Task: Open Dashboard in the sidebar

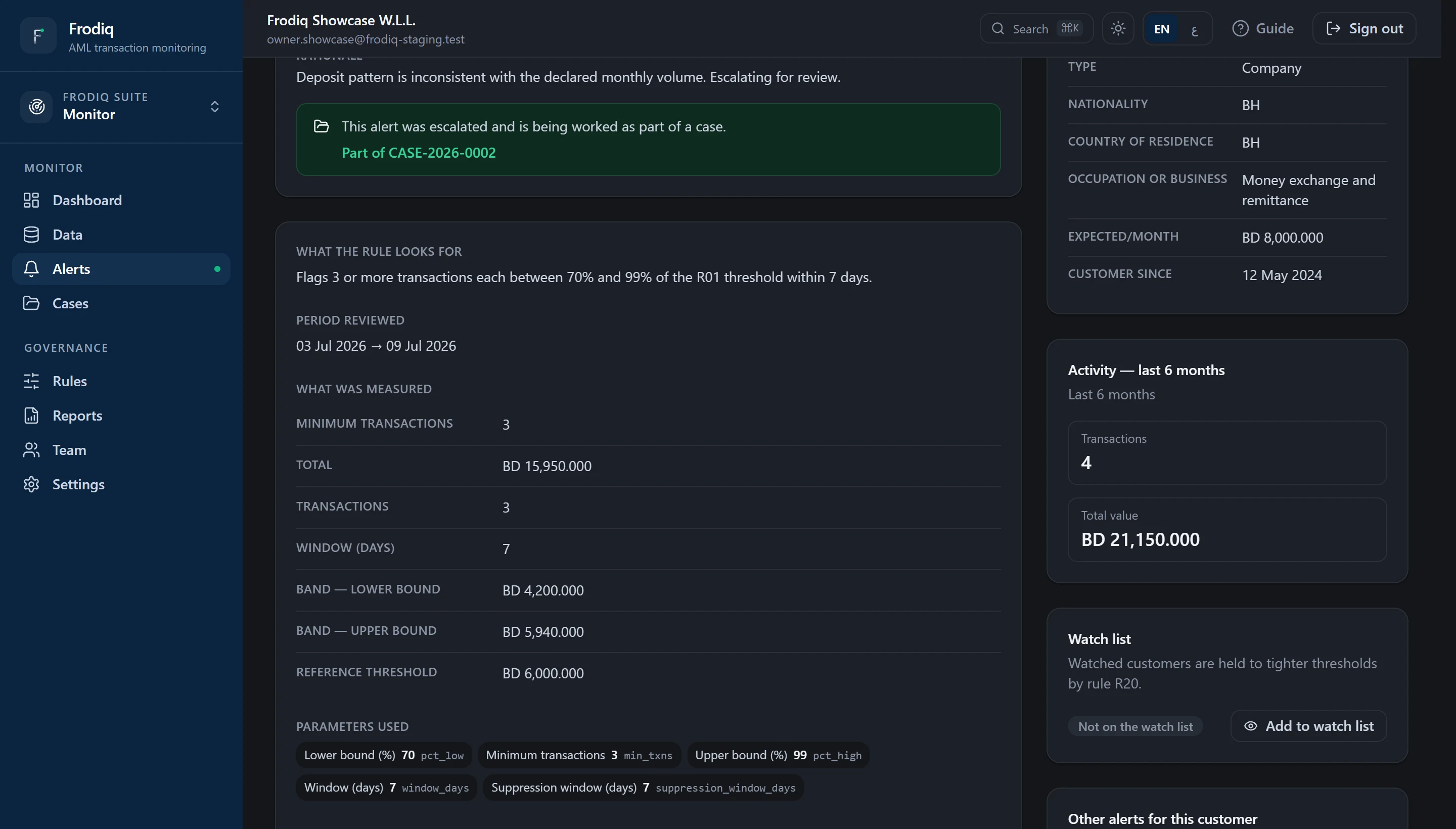Action: coord(121,200)
